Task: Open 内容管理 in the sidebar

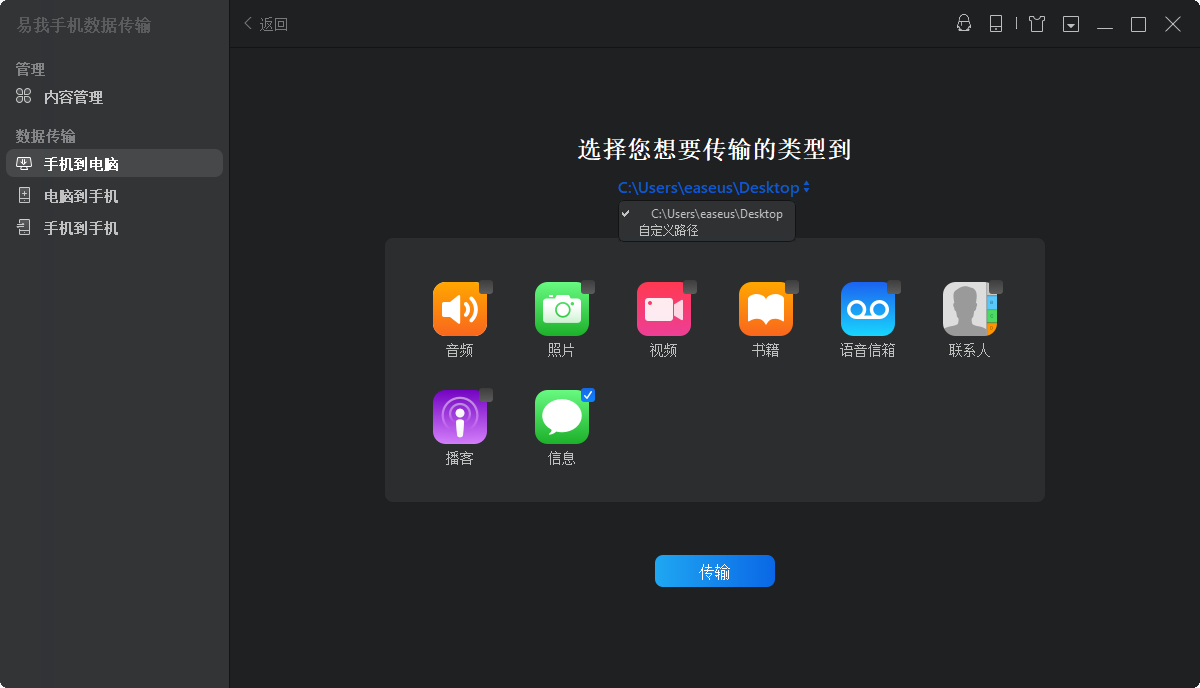Action: point(114,97)
